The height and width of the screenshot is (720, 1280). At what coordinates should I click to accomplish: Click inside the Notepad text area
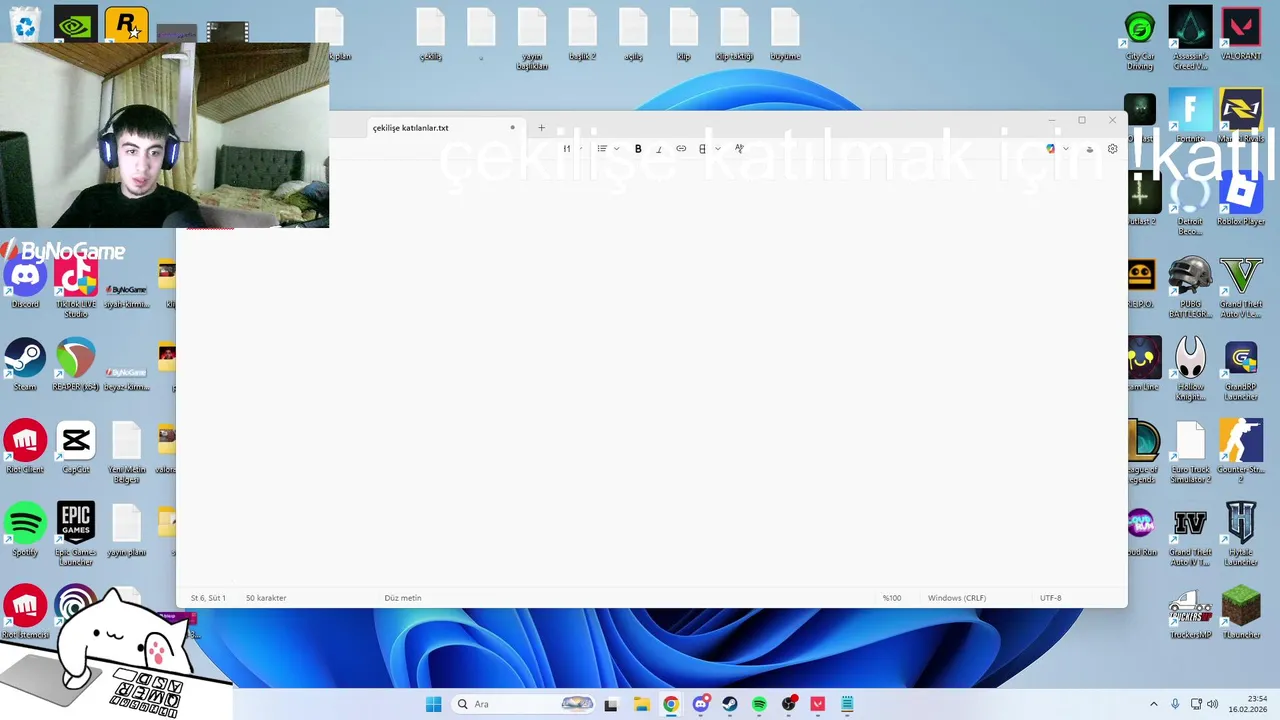pos(652,375)
